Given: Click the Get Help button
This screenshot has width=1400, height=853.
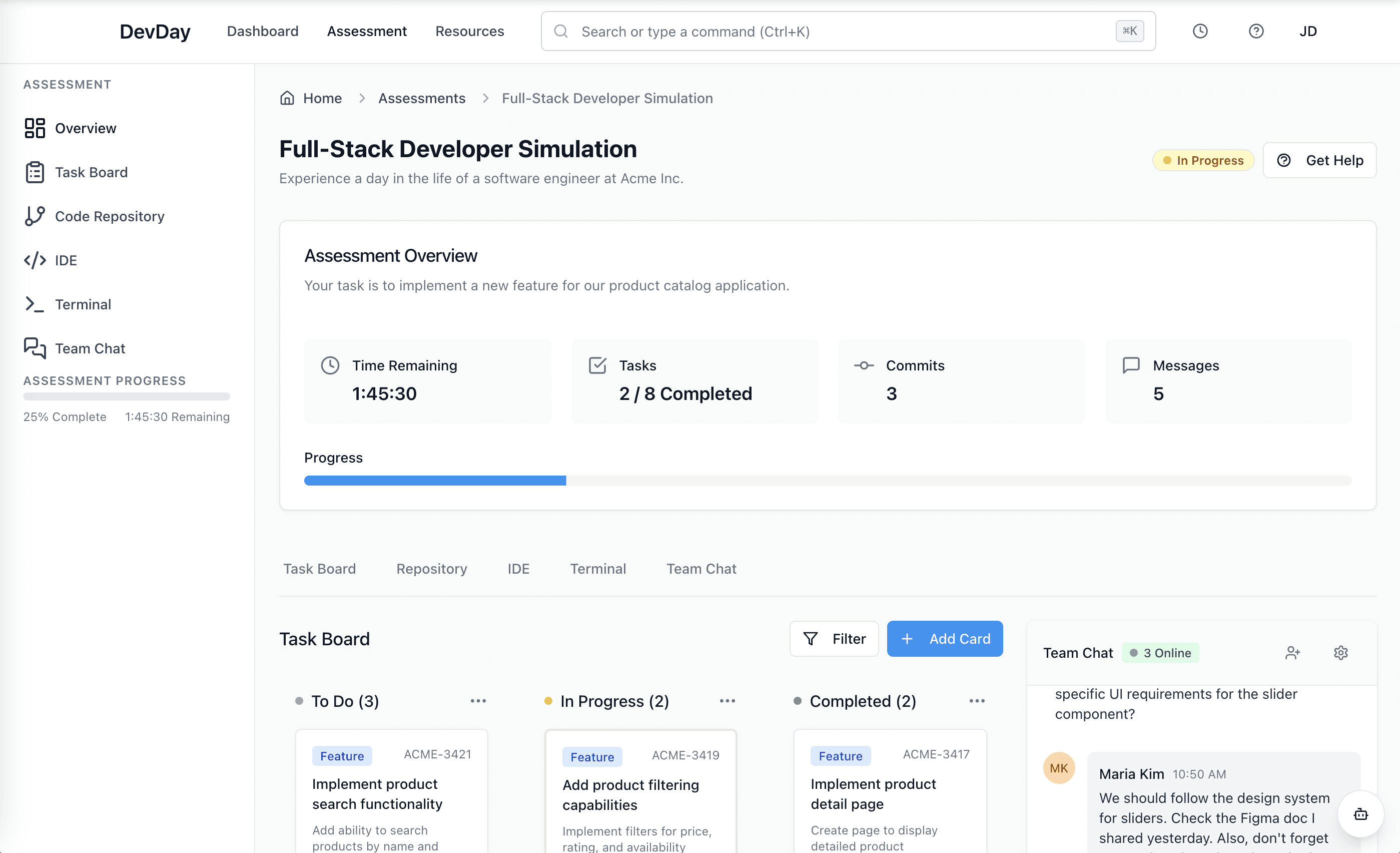Looking at the screenshot, I should (1320, 160).
